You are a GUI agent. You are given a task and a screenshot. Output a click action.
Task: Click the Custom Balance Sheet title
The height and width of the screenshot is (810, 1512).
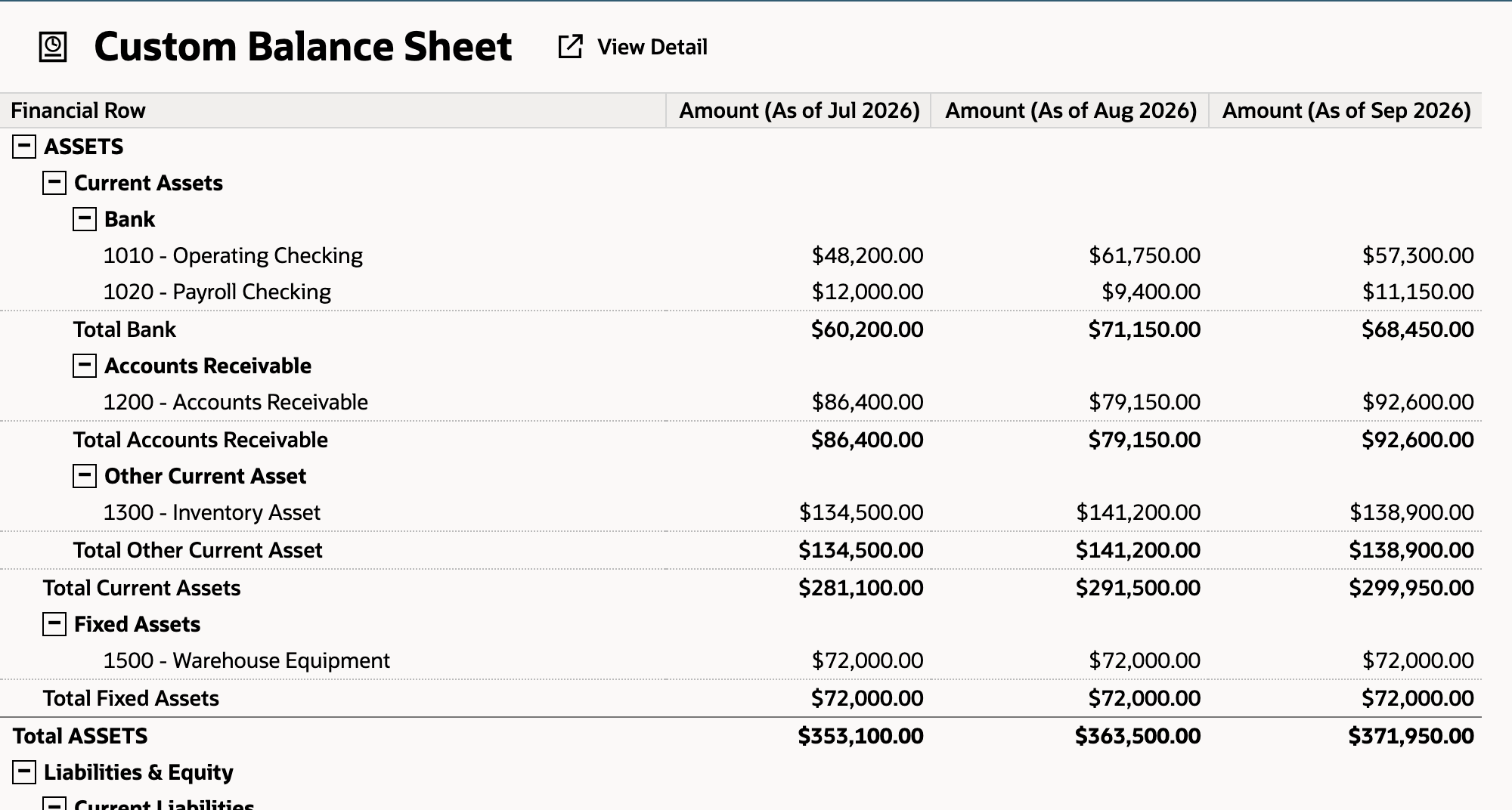(x=303, y=47)
